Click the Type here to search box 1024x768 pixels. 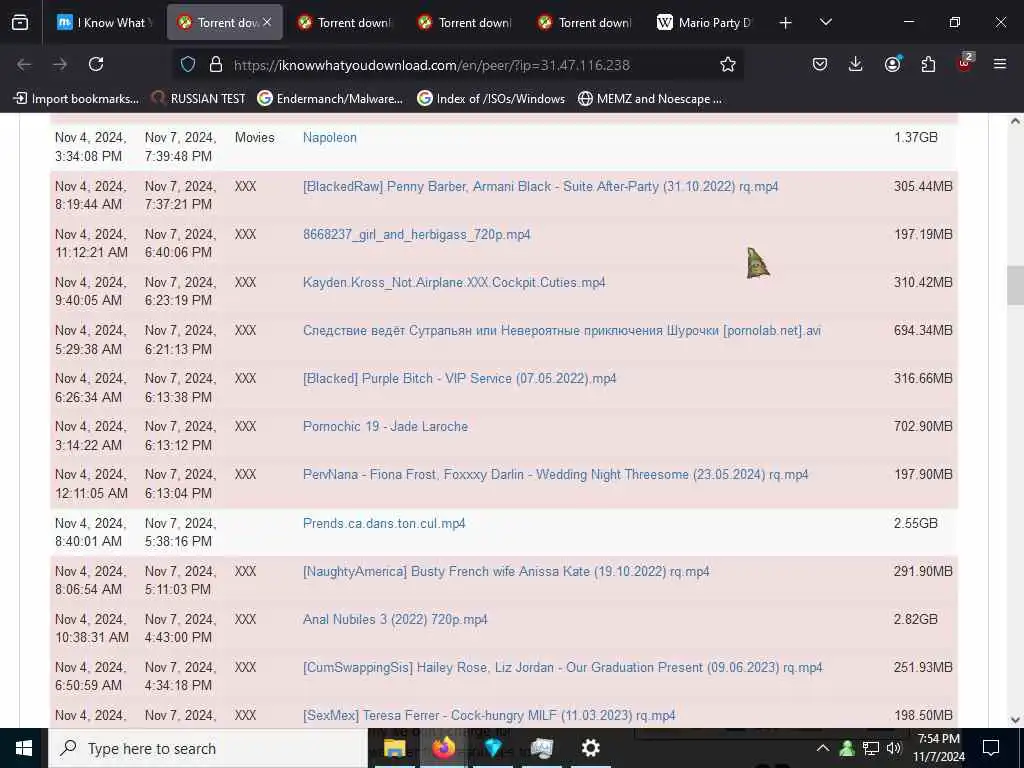[208, 748]
